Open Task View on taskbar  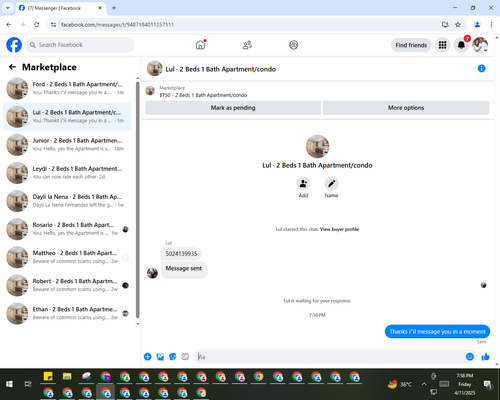point(28,384)
